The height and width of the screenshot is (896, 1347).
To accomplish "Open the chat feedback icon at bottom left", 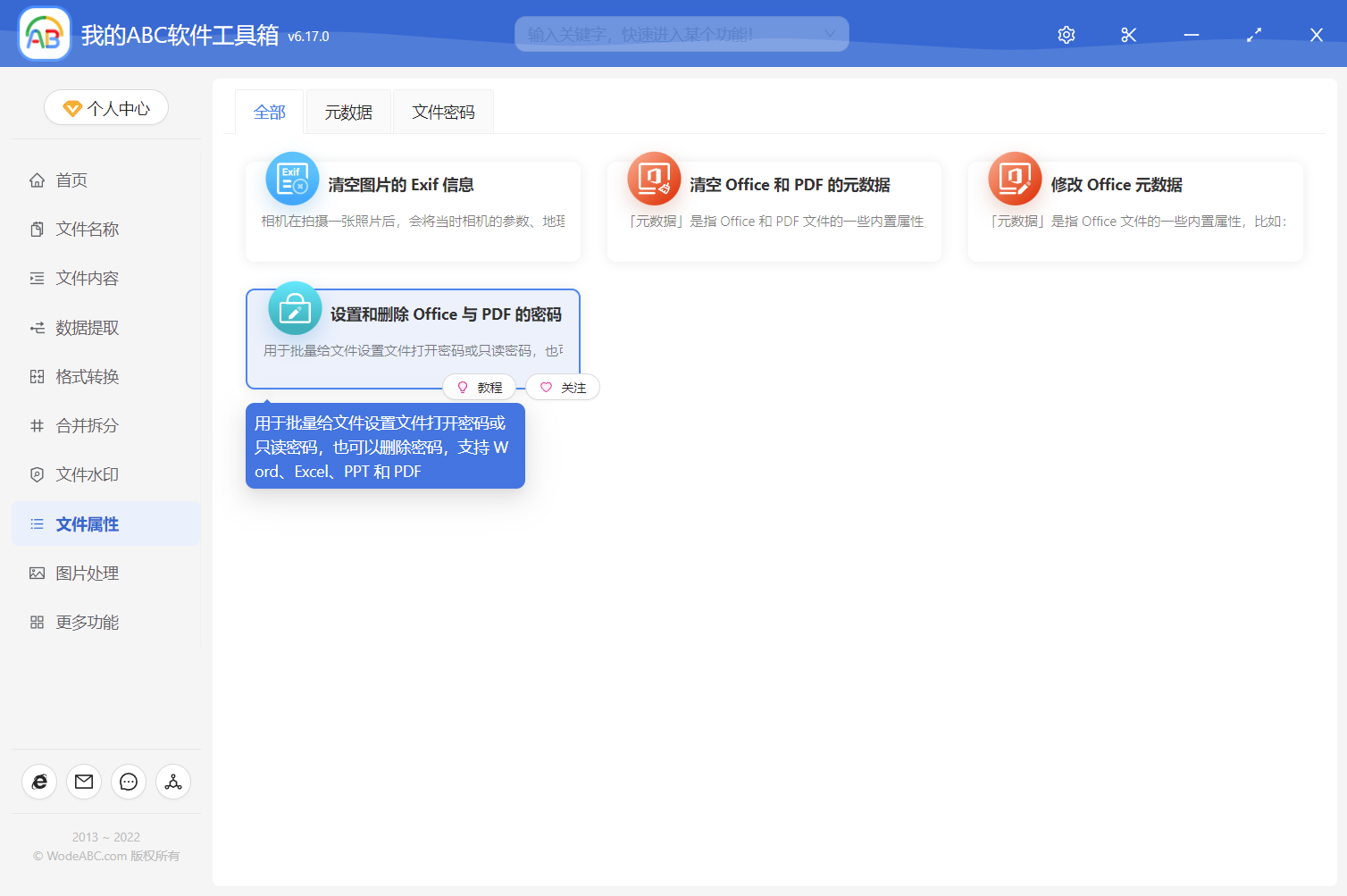I will (x=128, y=782).
